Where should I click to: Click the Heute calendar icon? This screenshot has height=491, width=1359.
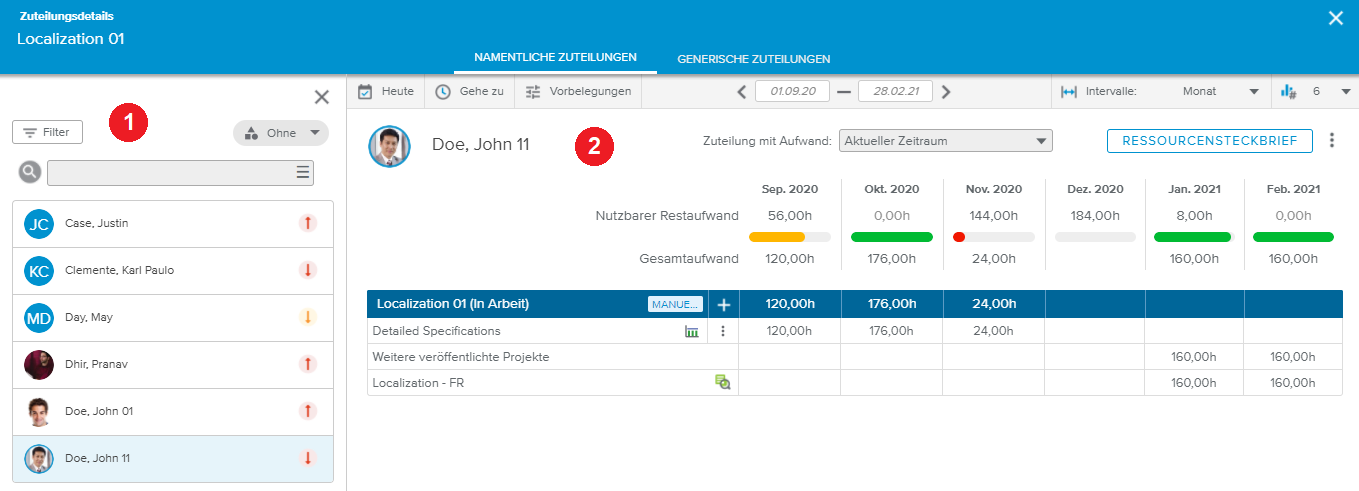click(366, 91)
